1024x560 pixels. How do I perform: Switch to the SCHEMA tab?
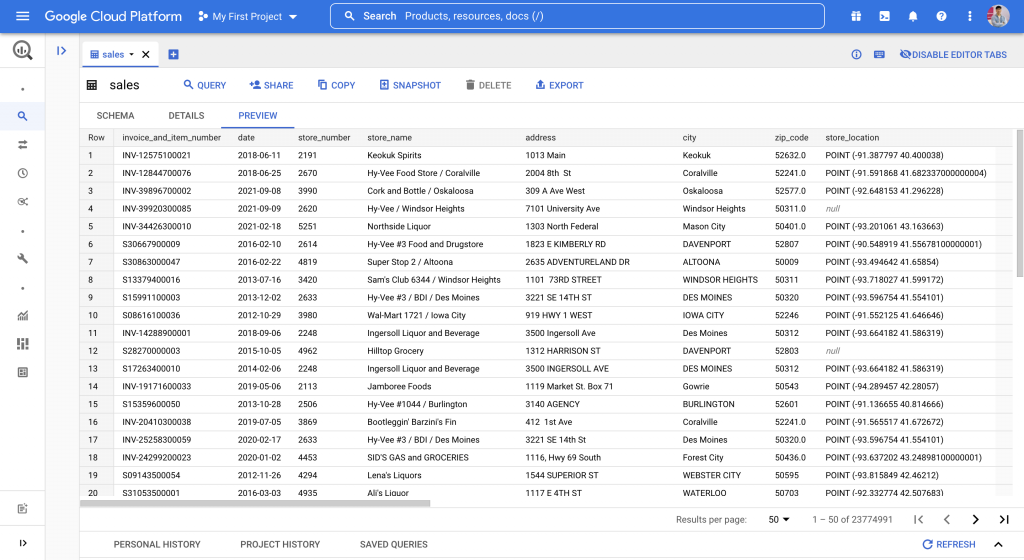[x=116, y=116]
